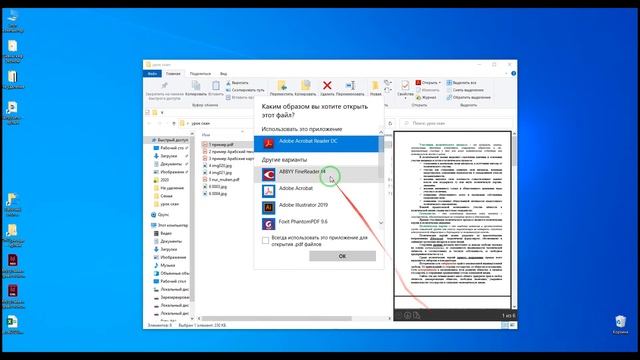This screenshot has height=360, width=640.
Task: Click the Переместить в folder icon
Action: tap(282, 86)
